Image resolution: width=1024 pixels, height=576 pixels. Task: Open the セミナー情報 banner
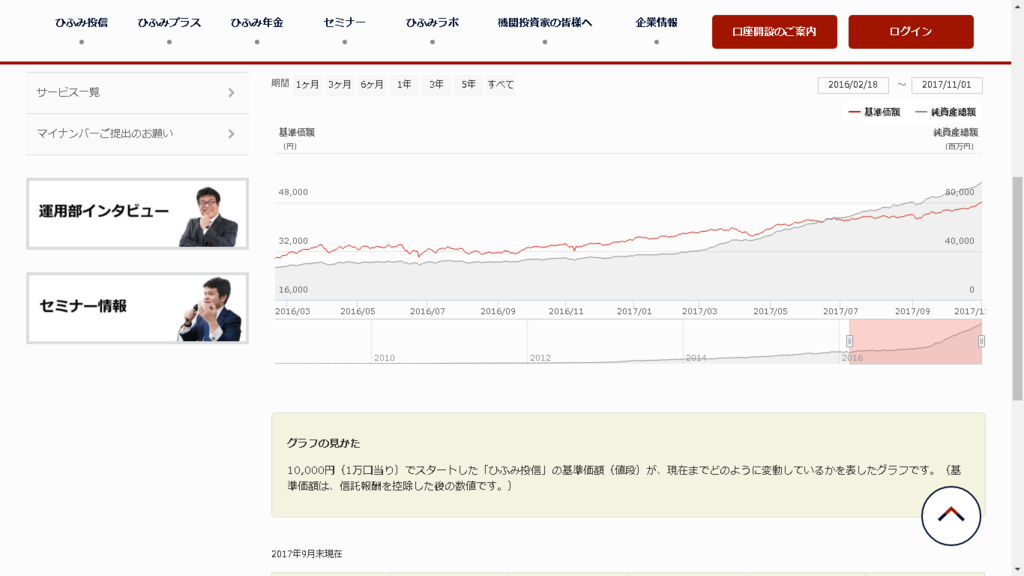(137, 308)
